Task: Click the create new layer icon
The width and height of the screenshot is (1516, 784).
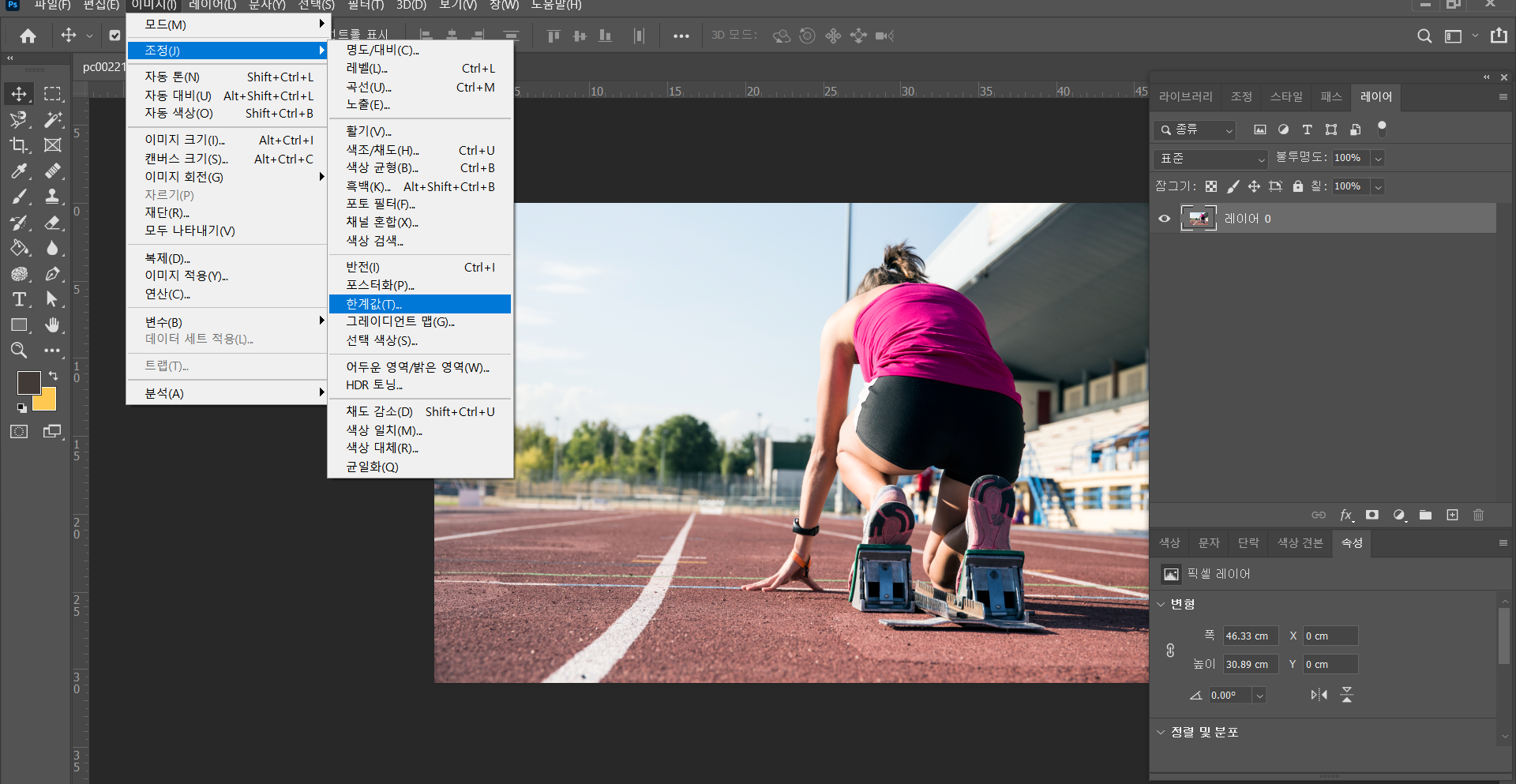Action: coord(1452,515)
